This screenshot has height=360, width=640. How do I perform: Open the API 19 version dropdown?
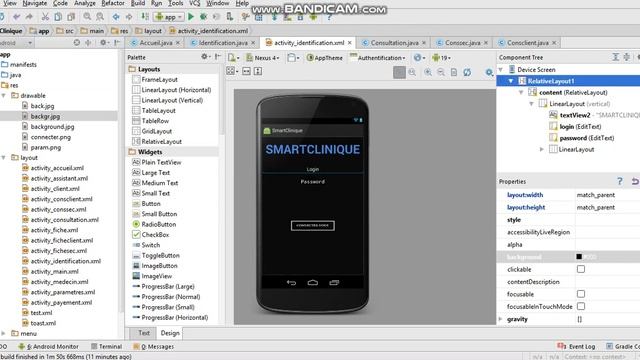(x=442, y=58)
